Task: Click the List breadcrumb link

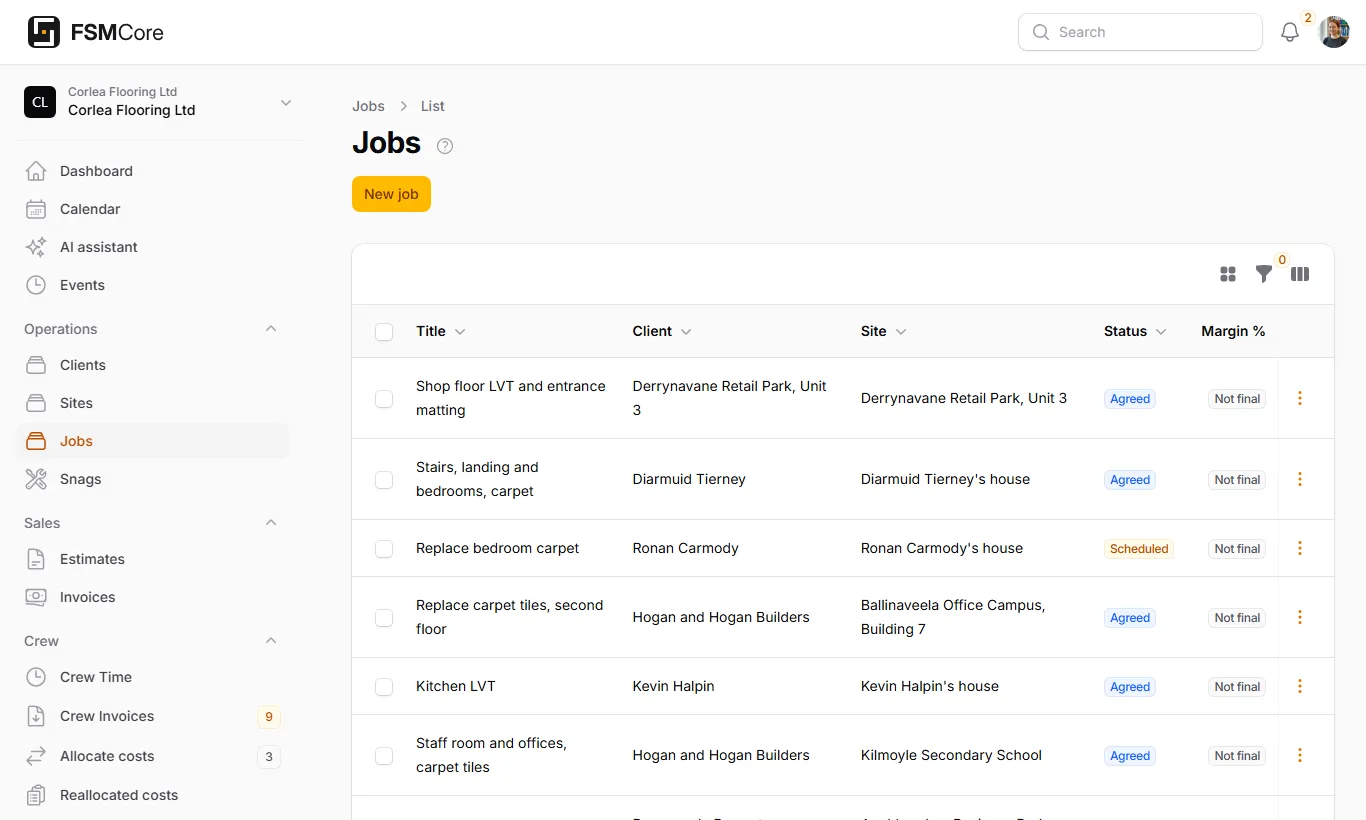Action: tap(433, 106)
